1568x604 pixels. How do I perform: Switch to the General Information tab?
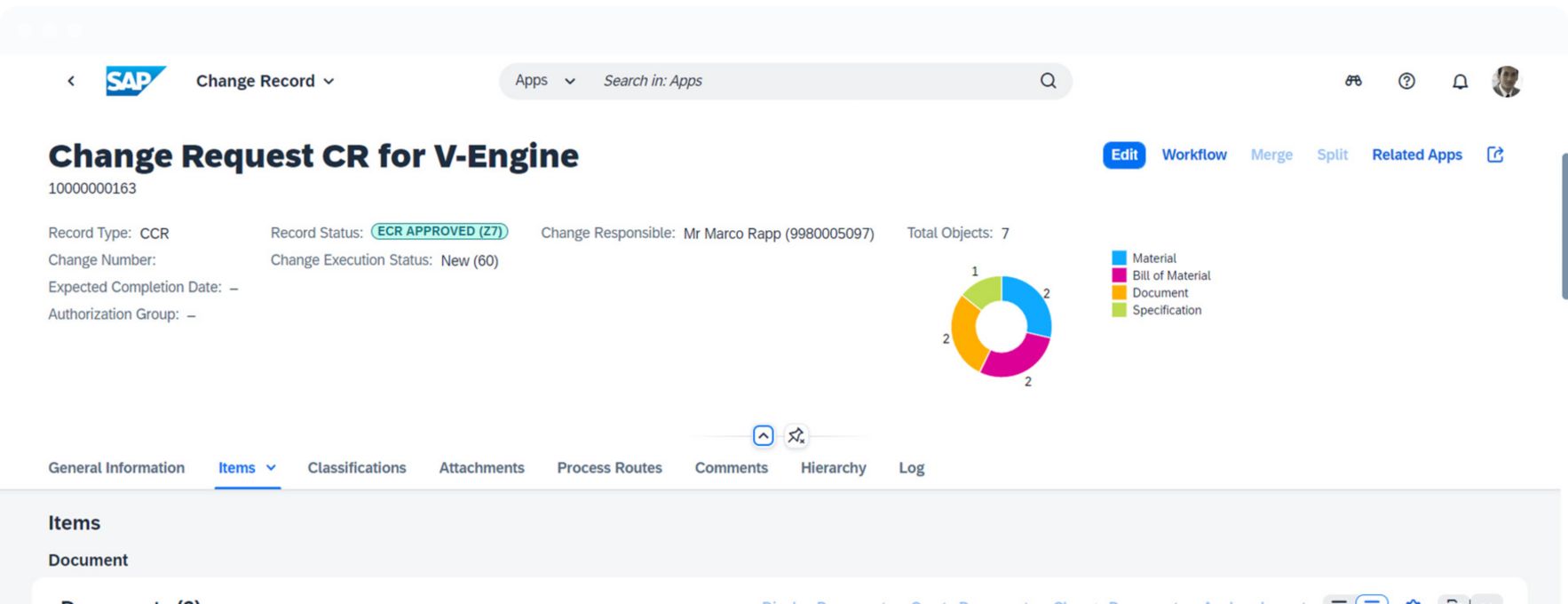pos(116,468)
